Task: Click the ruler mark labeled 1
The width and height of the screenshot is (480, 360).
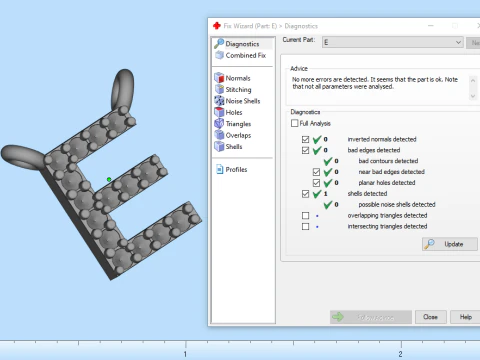Action: click(185, 354)
